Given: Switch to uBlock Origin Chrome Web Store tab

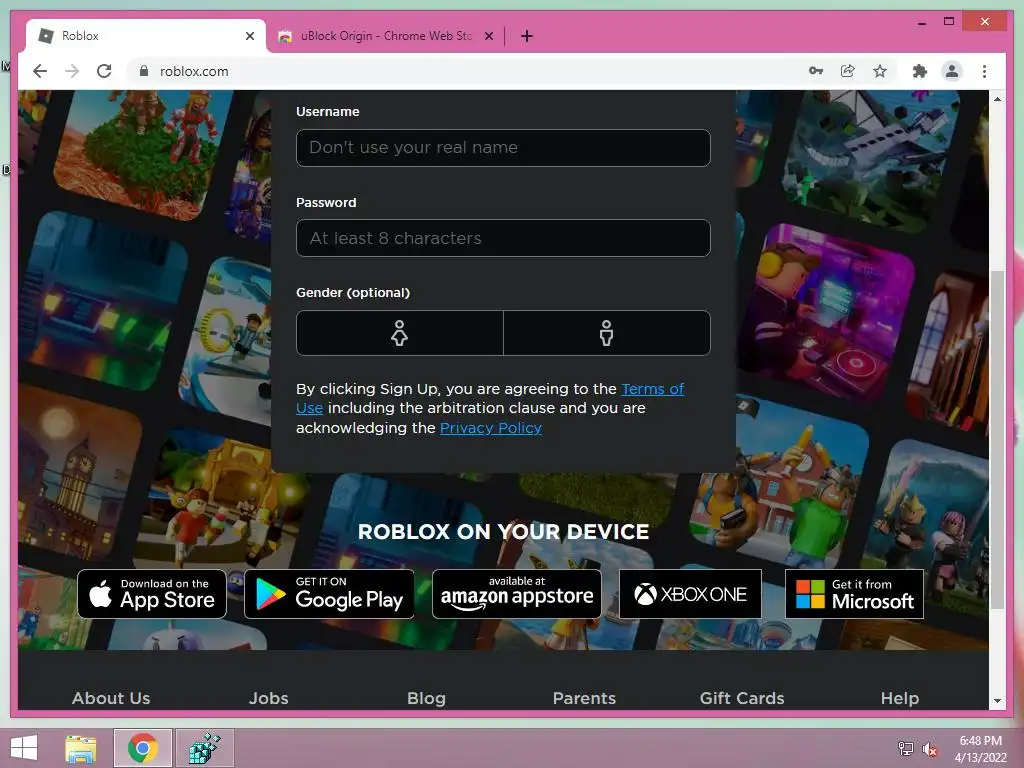Looking at the screenshot, I should pos(385,36).
